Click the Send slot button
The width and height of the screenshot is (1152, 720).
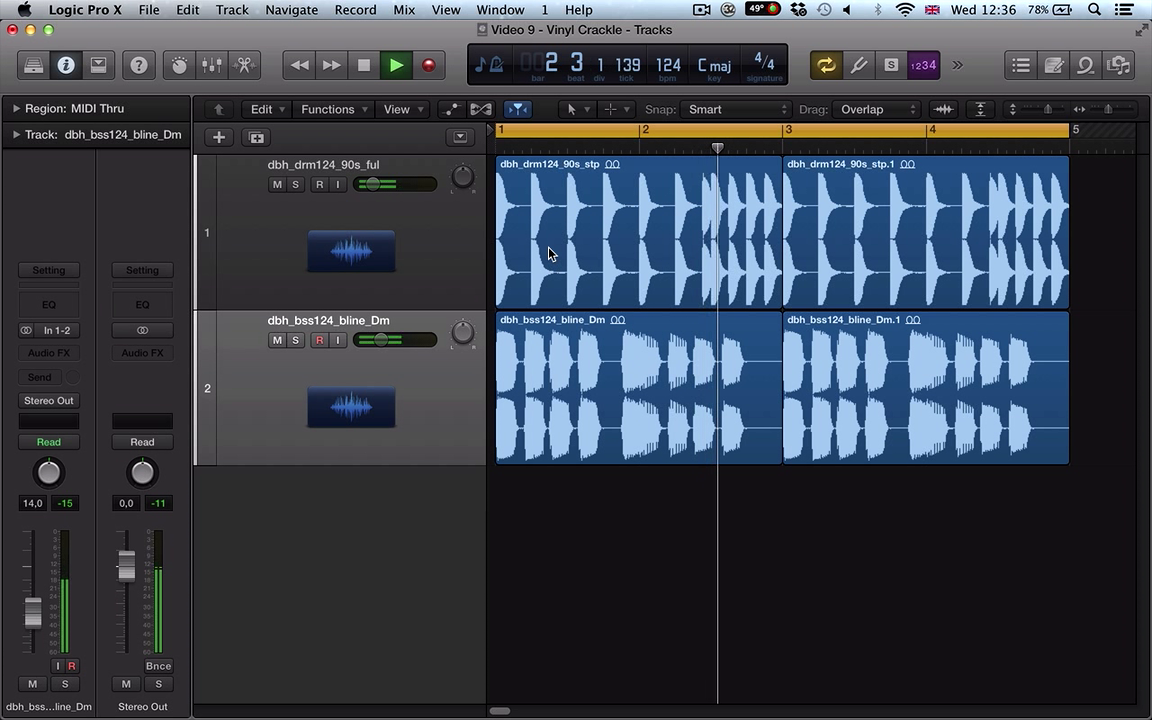tap(40, 377)
